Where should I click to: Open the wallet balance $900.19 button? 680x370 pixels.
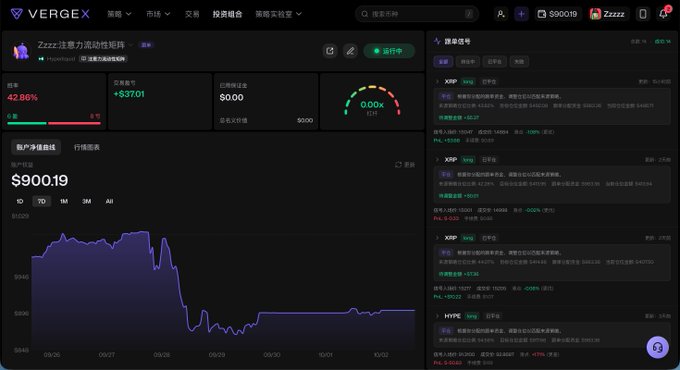pos(557,14)
